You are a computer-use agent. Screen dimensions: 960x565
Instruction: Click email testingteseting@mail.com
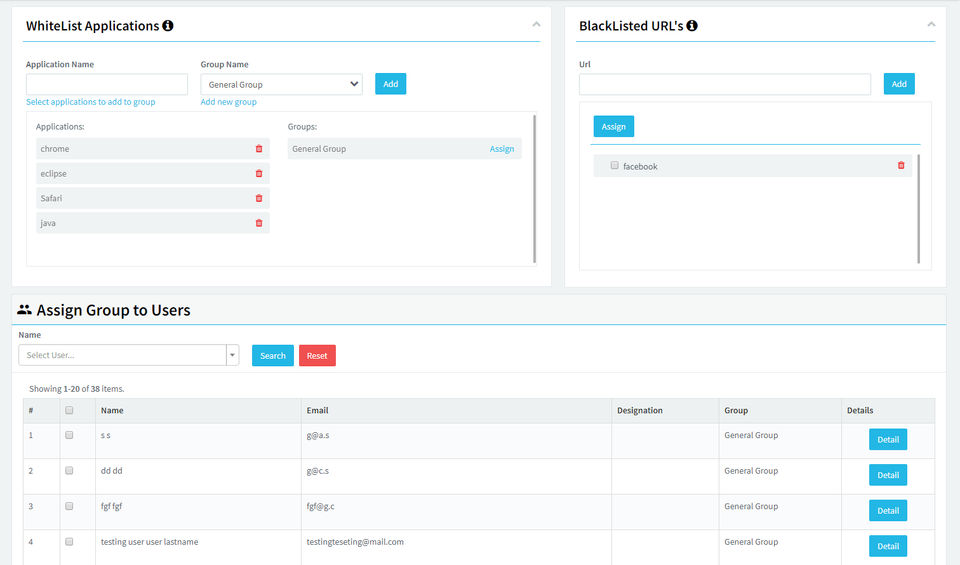coord(355,542)
